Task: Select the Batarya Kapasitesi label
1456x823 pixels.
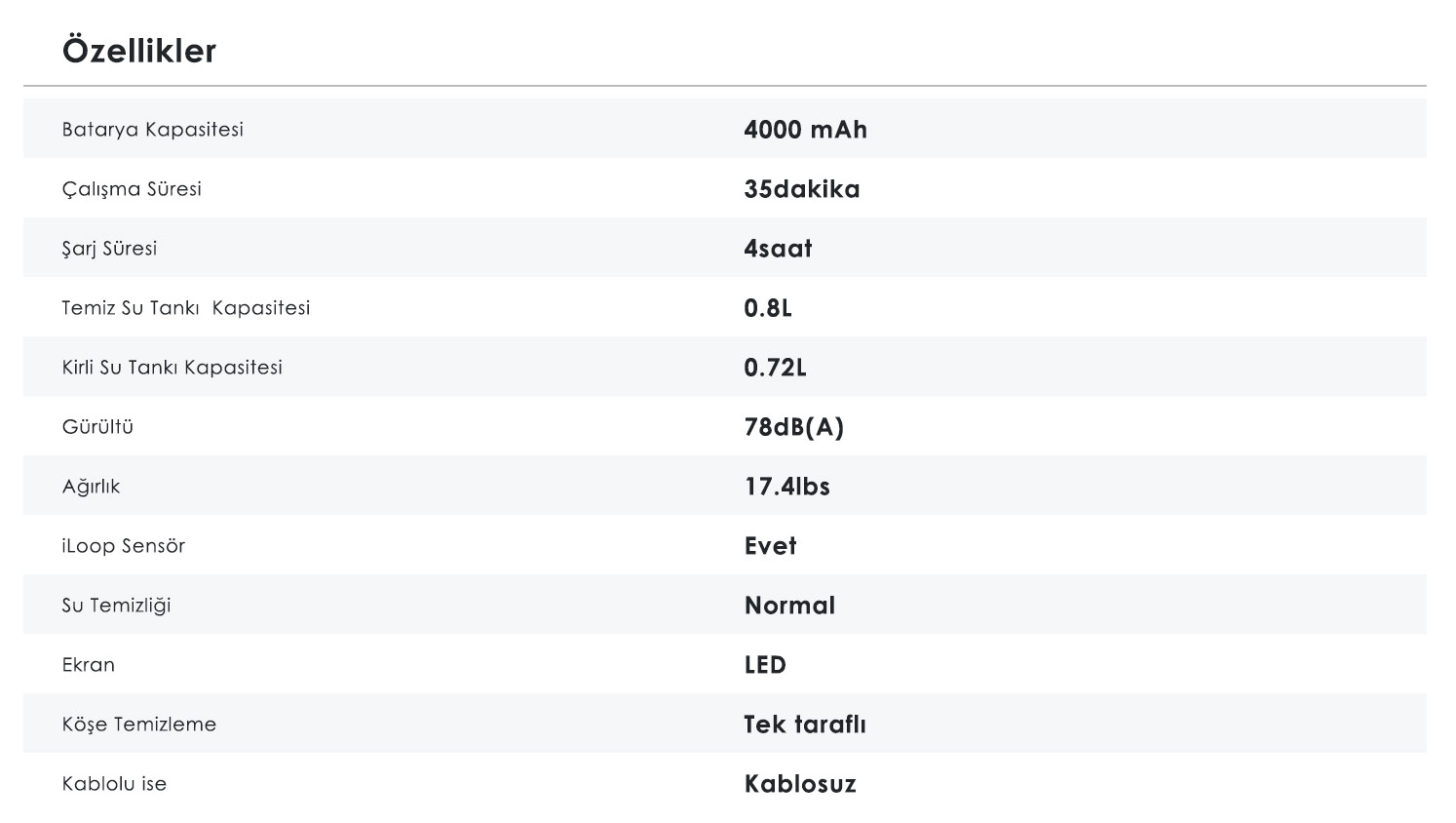Action: 152,130
